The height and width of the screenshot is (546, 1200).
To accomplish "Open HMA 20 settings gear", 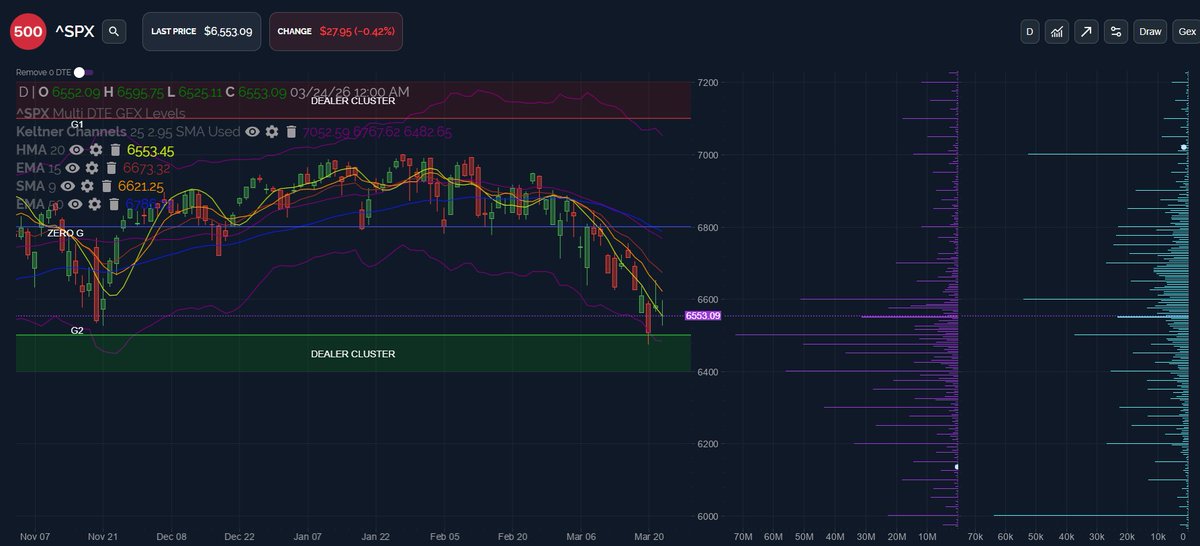I will 95,150.
